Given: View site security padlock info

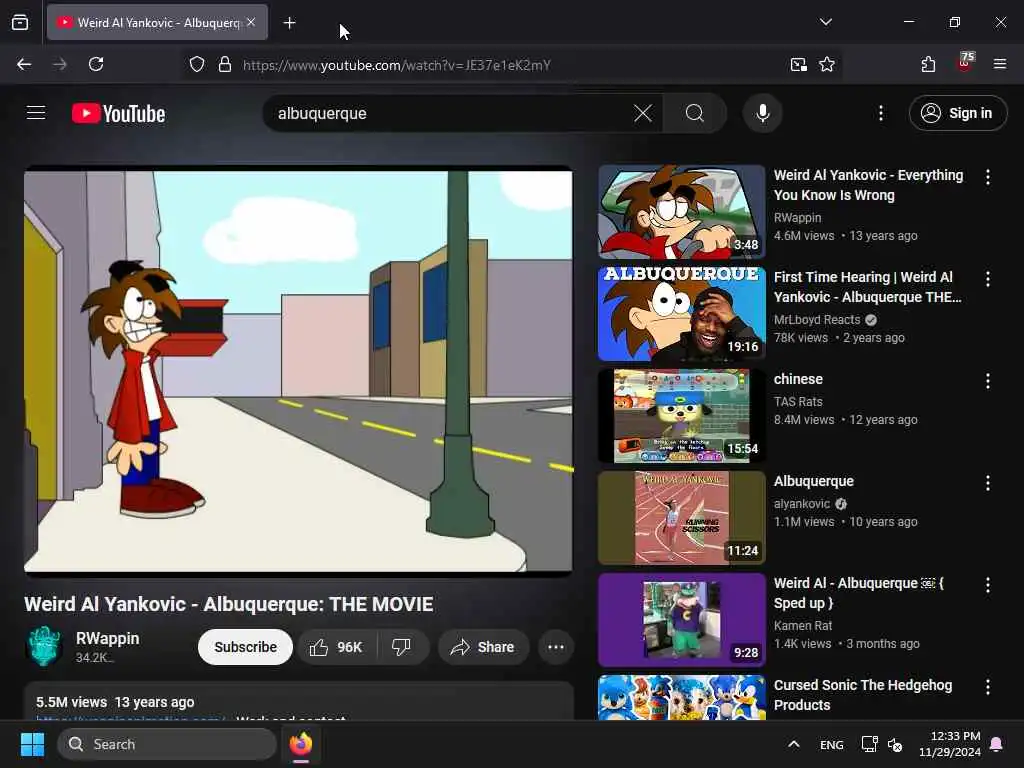Looking at the screenshot, I should point(225,65).
